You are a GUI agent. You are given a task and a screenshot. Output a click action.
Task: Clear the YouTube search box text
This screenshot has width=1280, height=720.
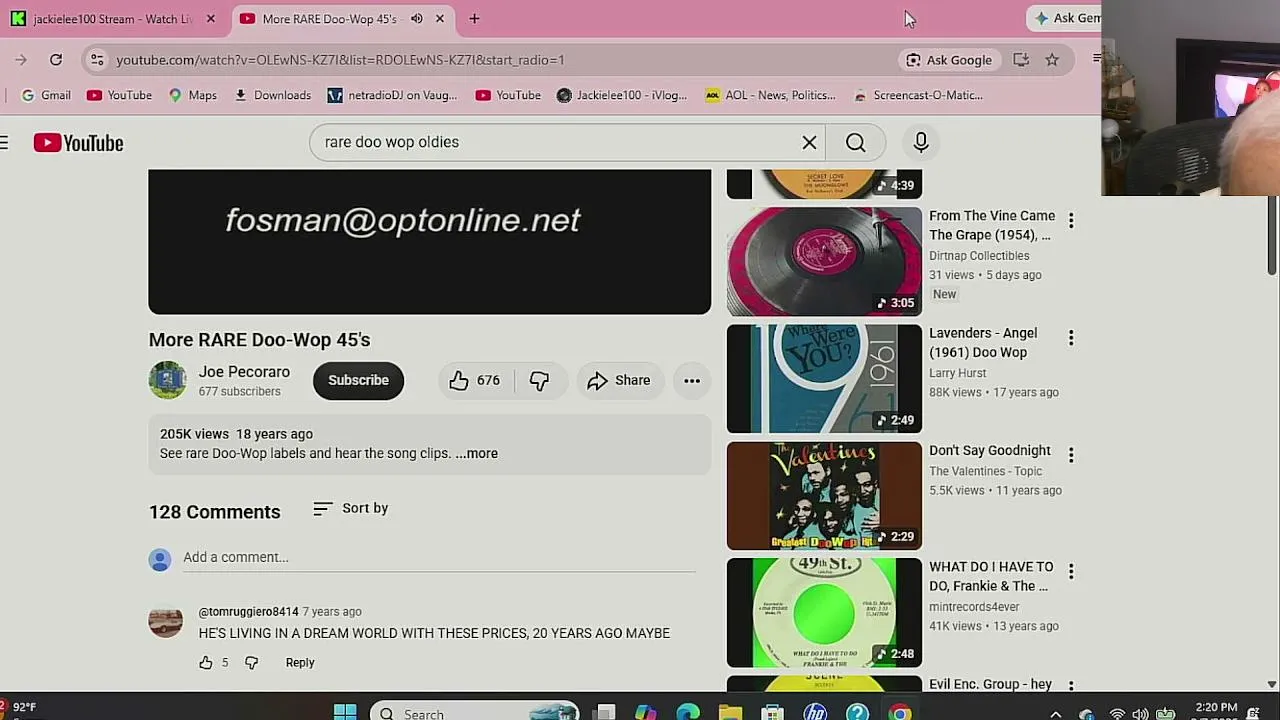pyautogui.click(x=810, y=142)
